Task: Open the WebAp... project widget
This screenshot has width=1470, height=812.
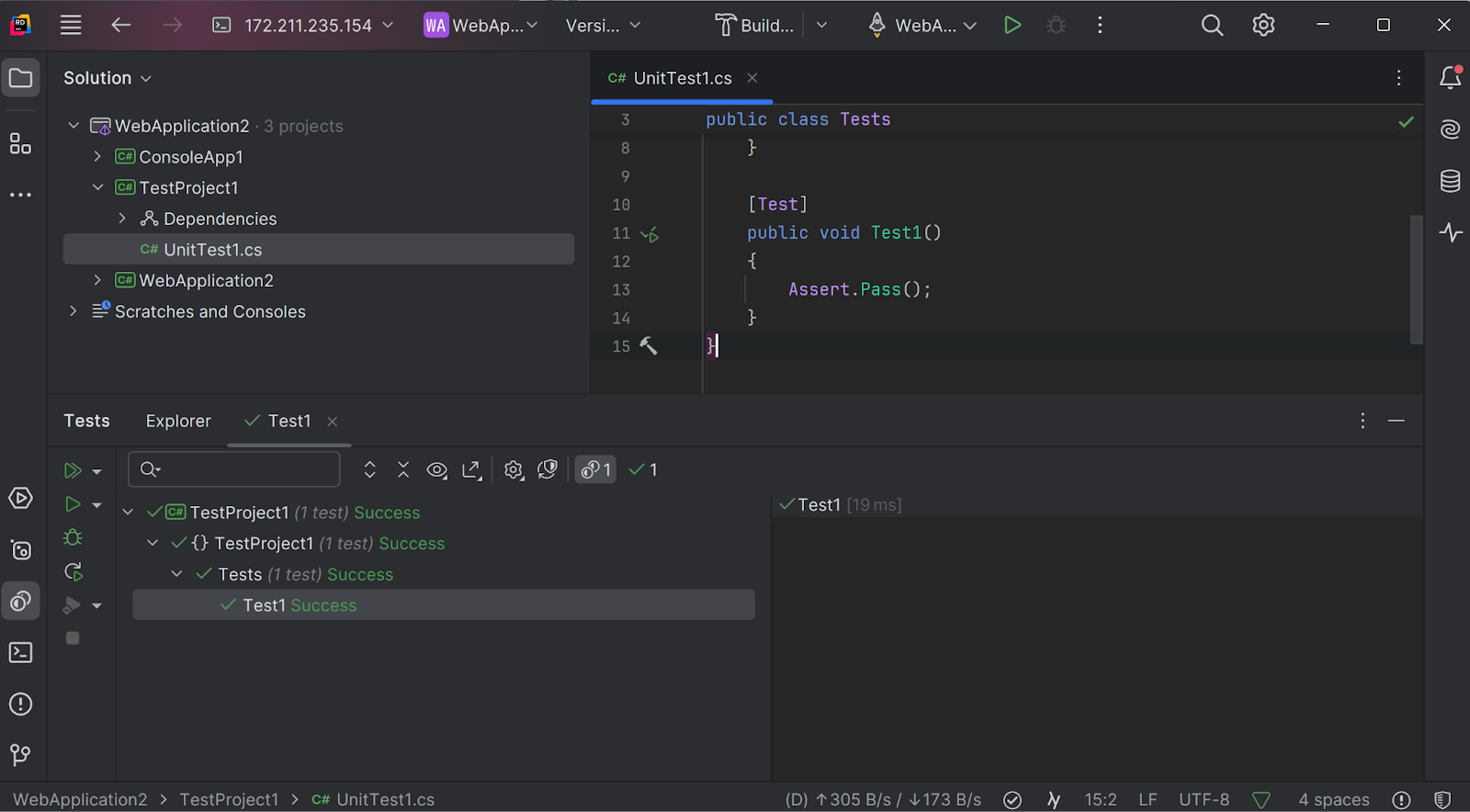Action: click(481, 25)
